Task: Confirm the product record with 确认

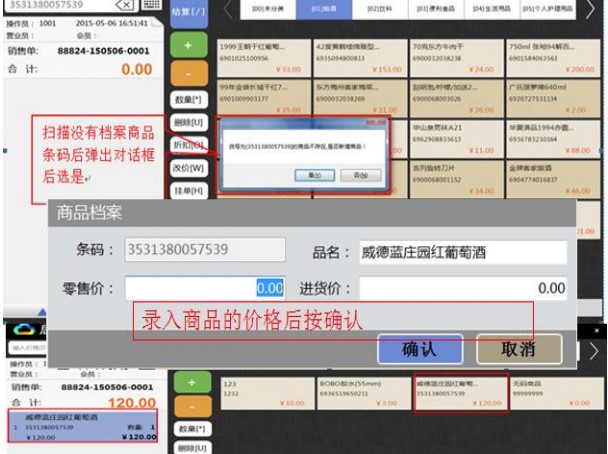Action: pos(420,349)
